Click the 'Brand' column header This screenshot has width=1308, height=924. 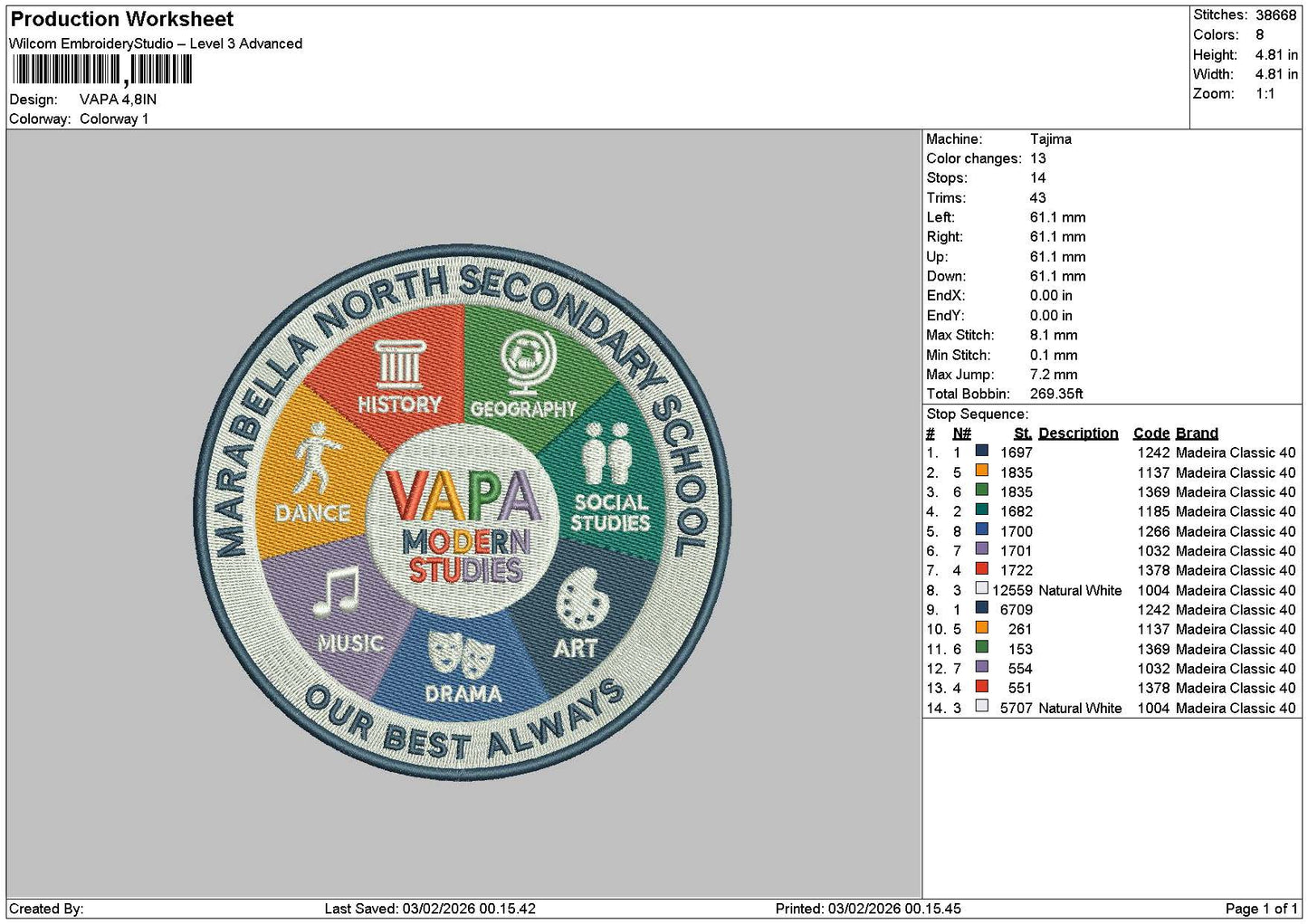point(1197,433)
